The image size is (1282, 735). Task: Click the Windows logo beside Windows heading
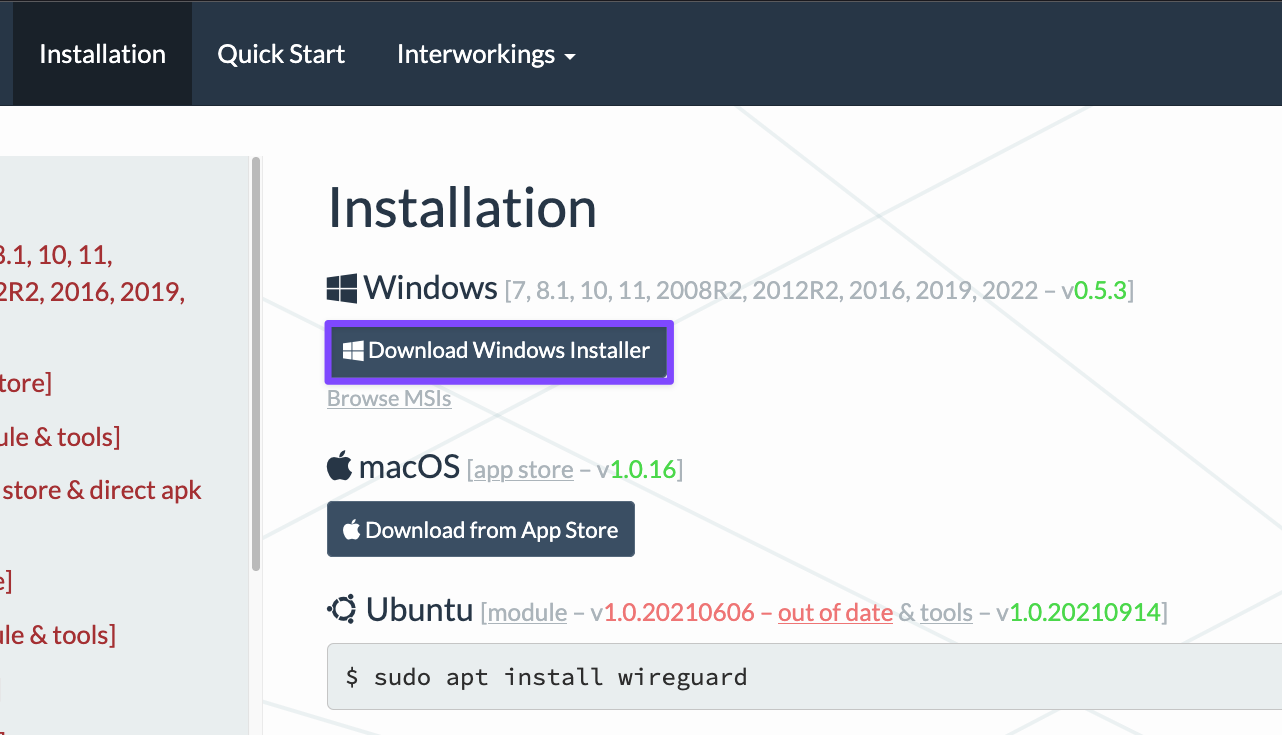[x=341, y=289]
